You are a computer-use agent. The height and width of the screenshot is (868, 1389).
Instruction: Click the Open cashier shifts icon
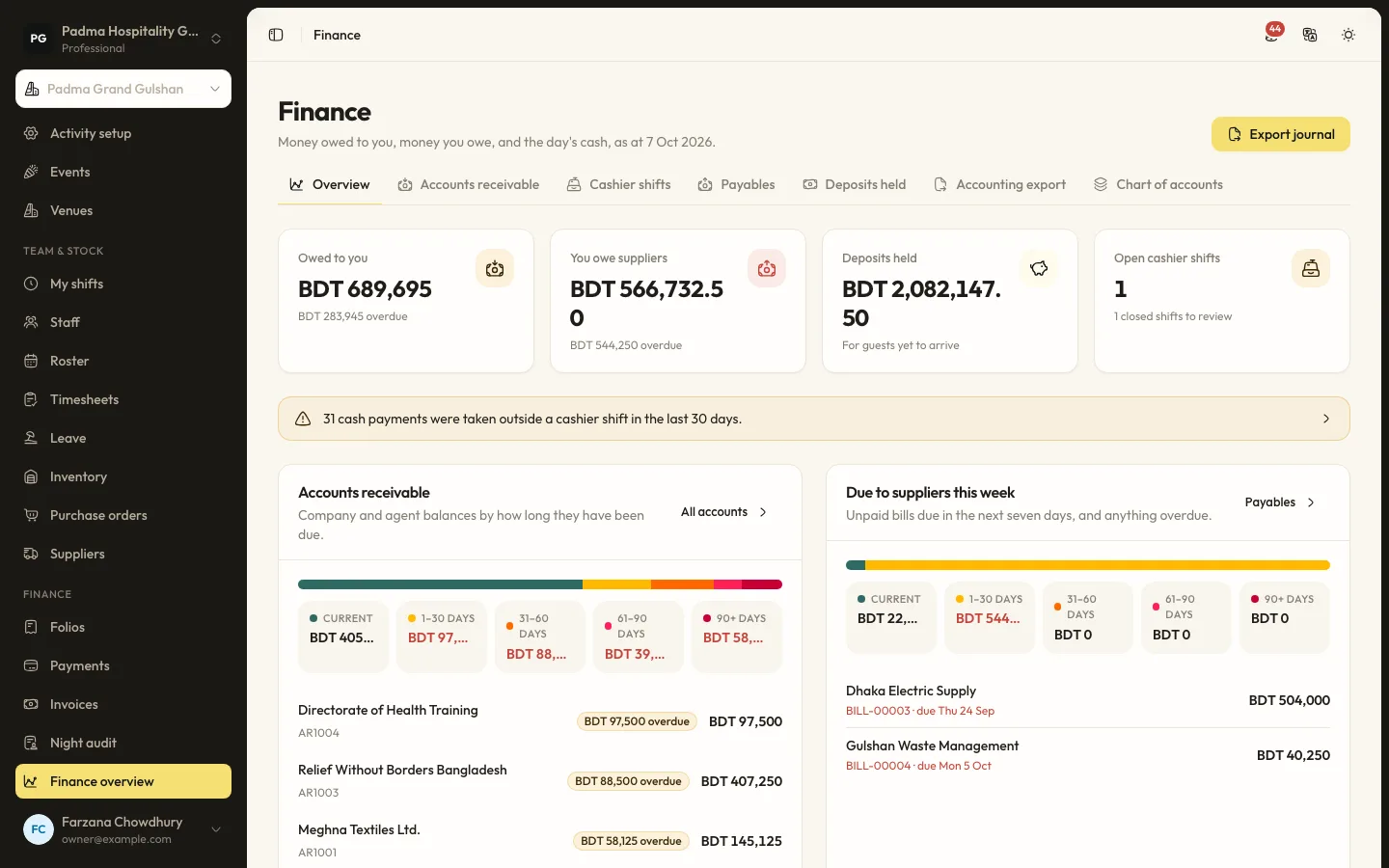1311,268
